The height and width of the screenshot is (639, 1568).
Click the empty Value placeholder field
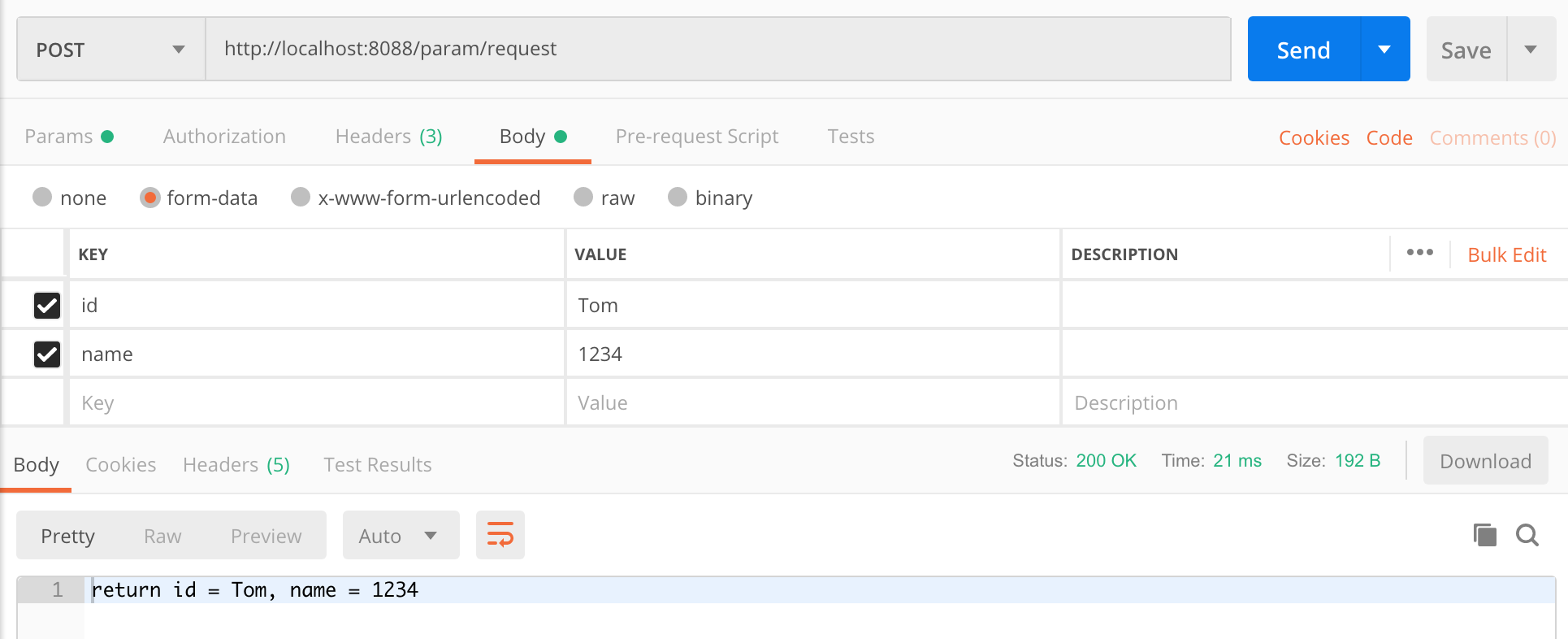coord(812,403)
